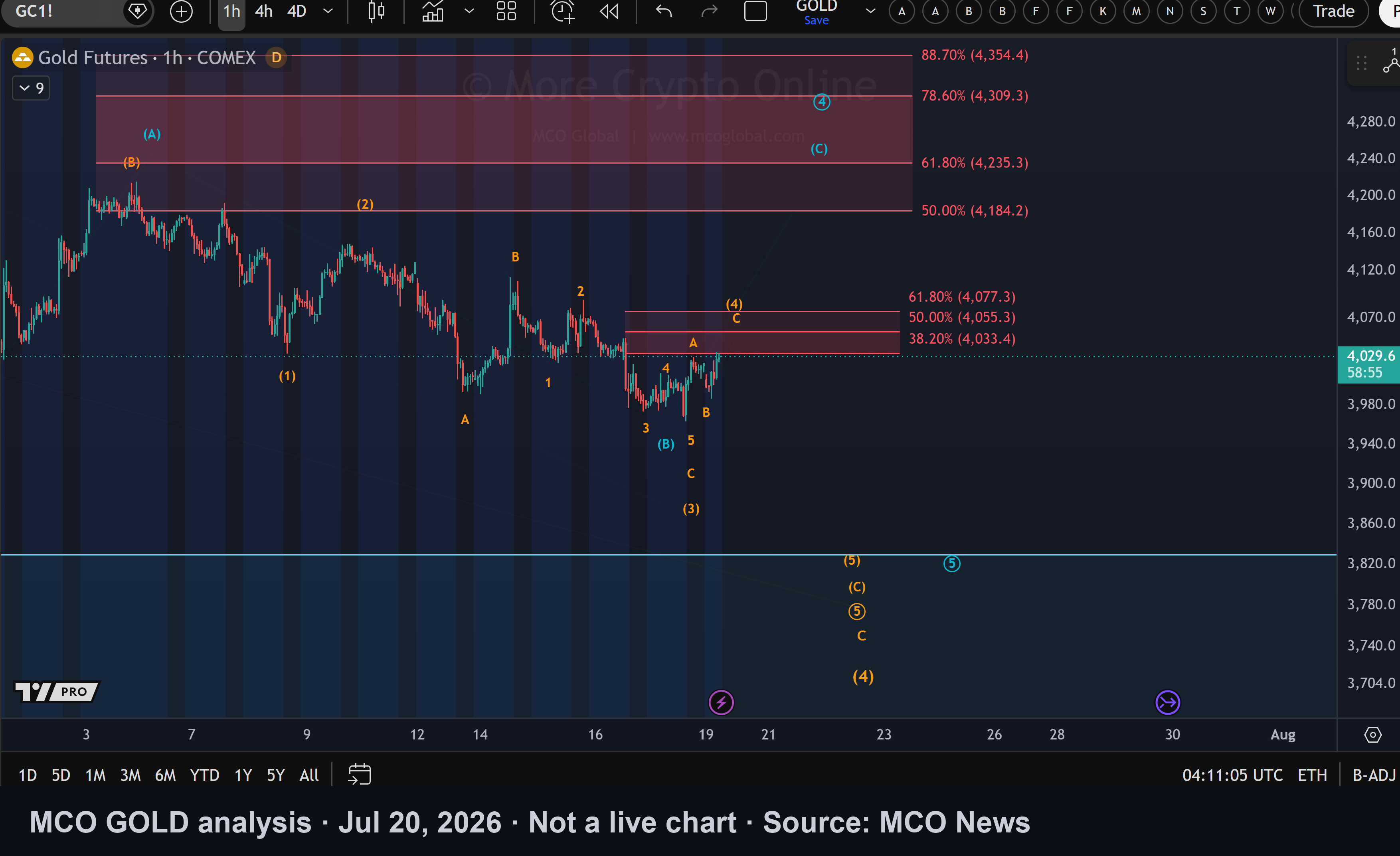The height and width of the screenshot is (856, 1400).
Task: Select the K quick layout circle
Action: point(1103,11)
